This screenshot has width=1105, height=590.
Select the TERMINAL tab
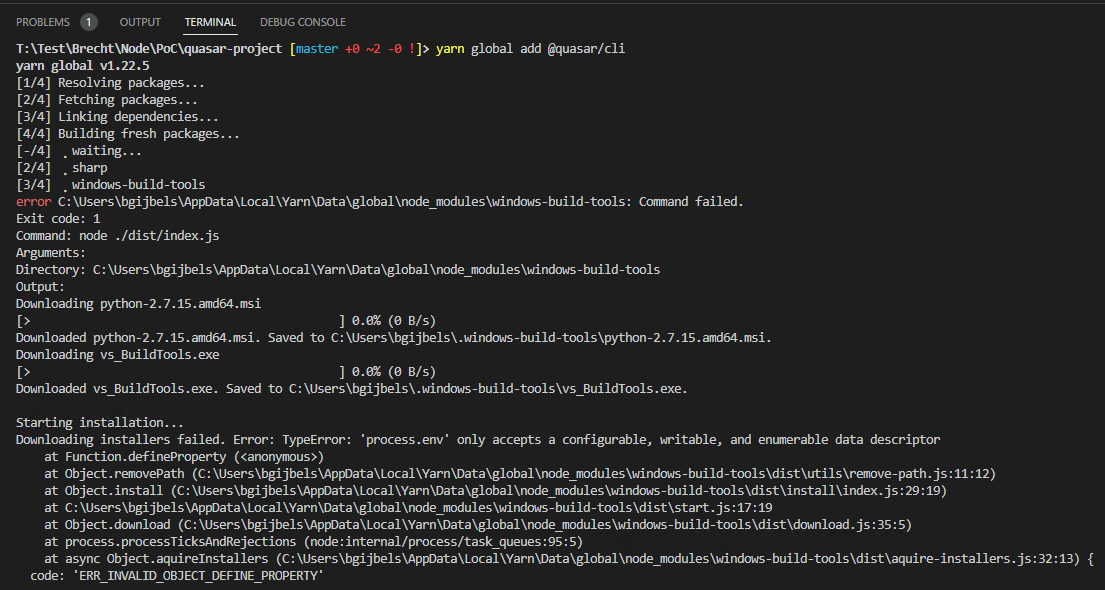coord(211,22)
